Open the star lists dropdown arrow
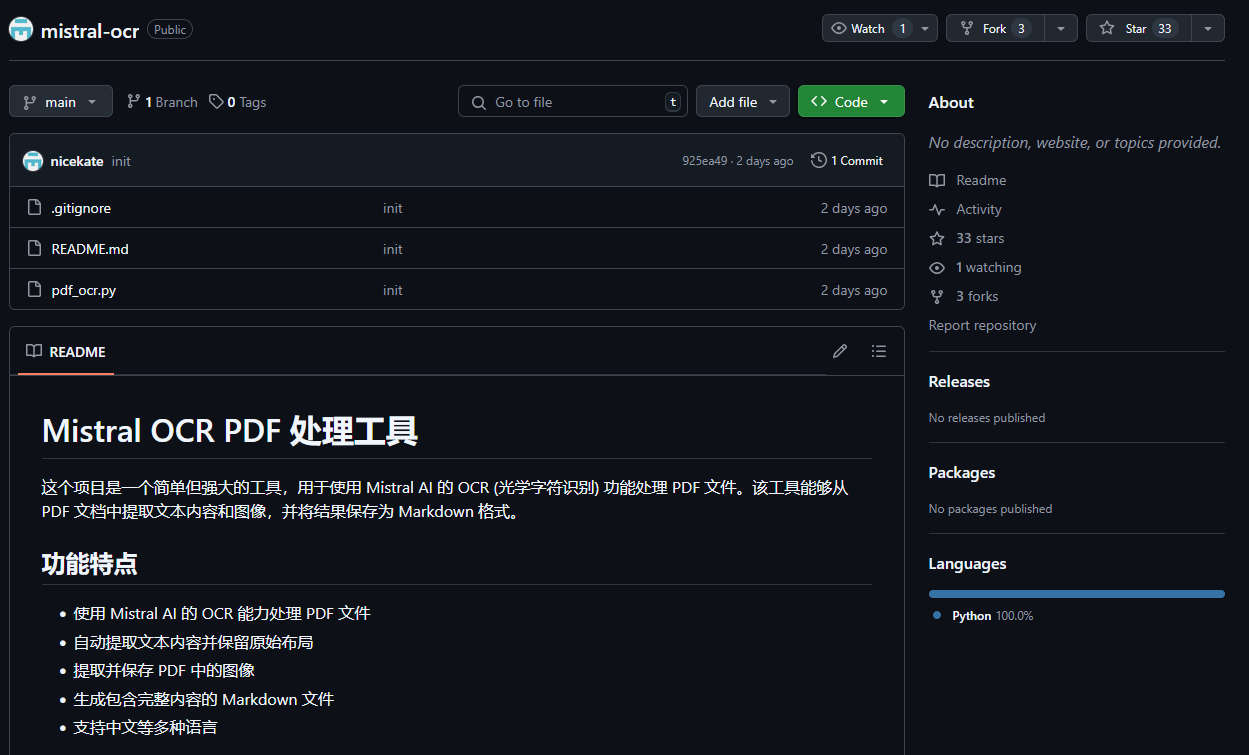This screenshot has height=755, width=1249. (x=1208, y=28)
